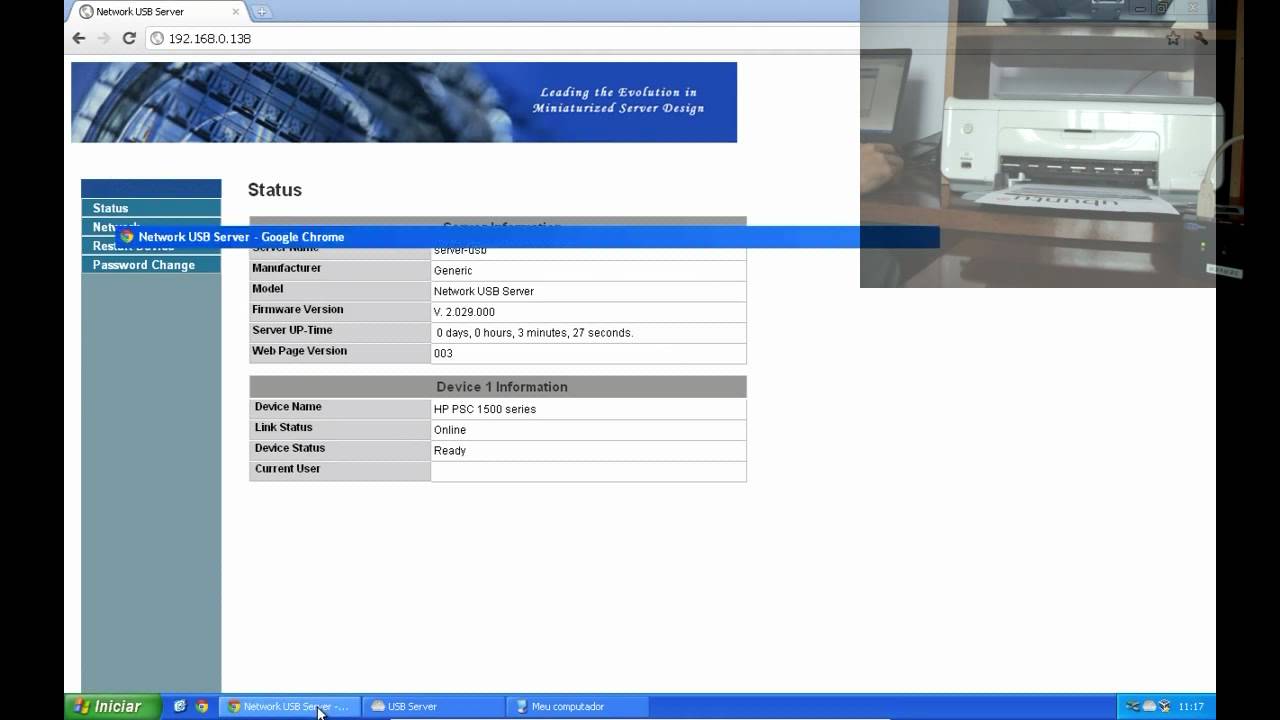Open a new tab with the plus button

coord(261,12)
